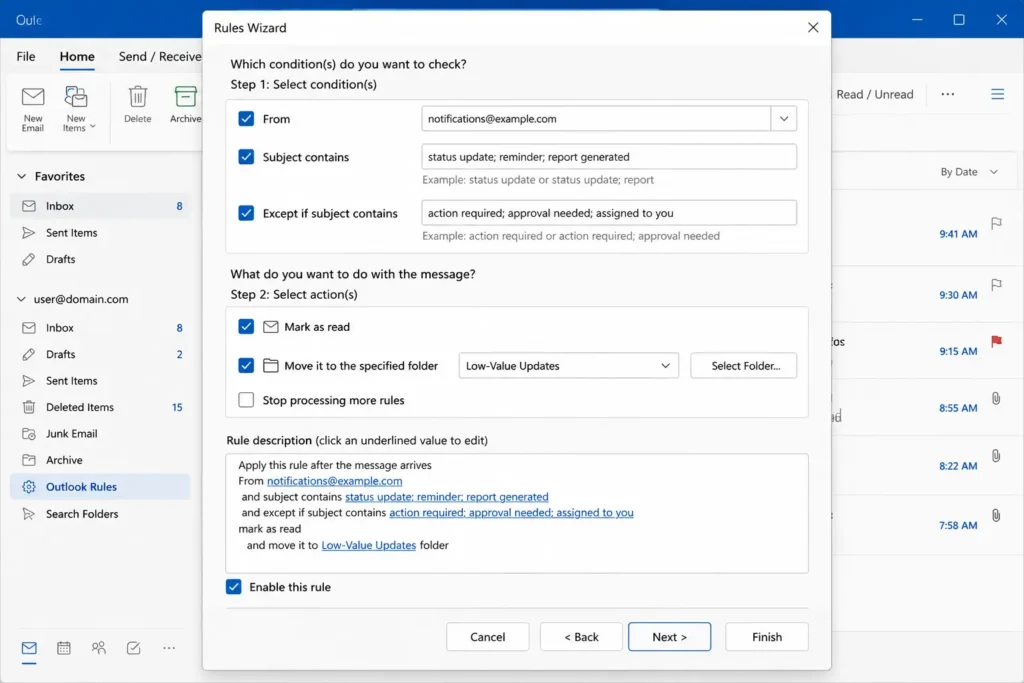Screen dimensions: 1024x683
Task: Toggle the Enable this rule checkbox
Action: [x=234, y=587]
